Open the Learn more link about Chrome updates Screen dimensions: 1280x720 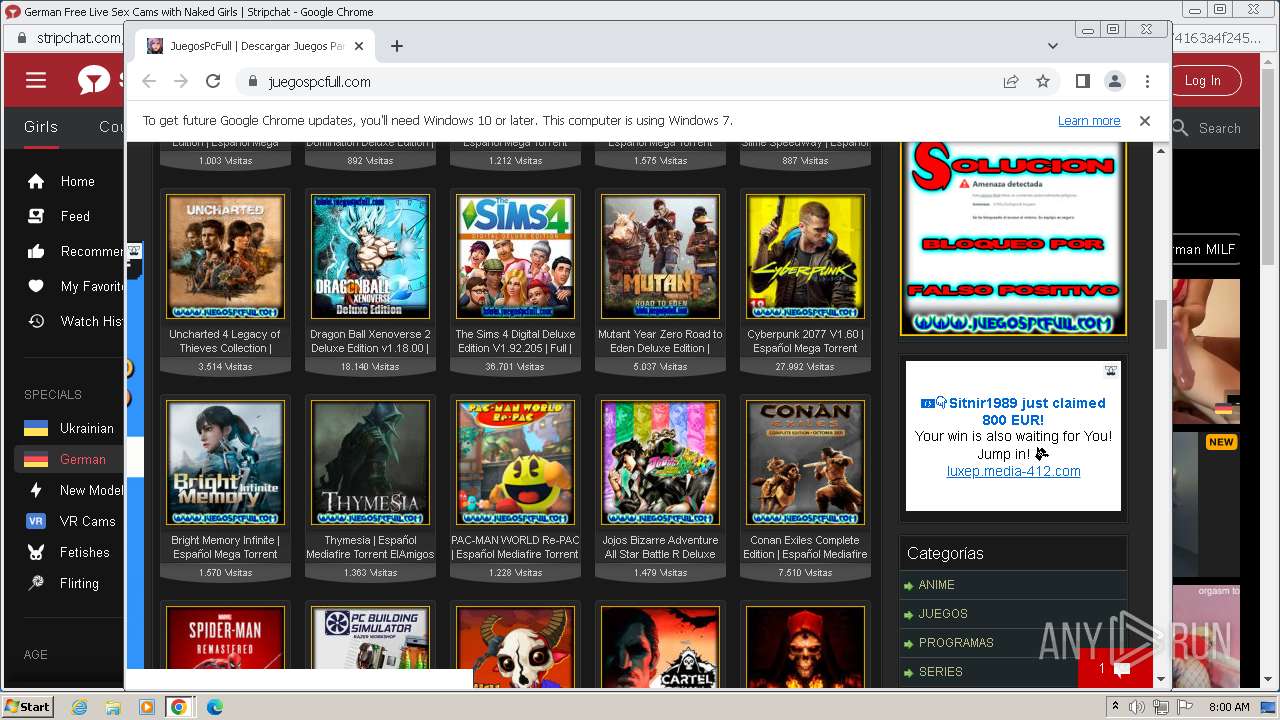pos(1089,120)
